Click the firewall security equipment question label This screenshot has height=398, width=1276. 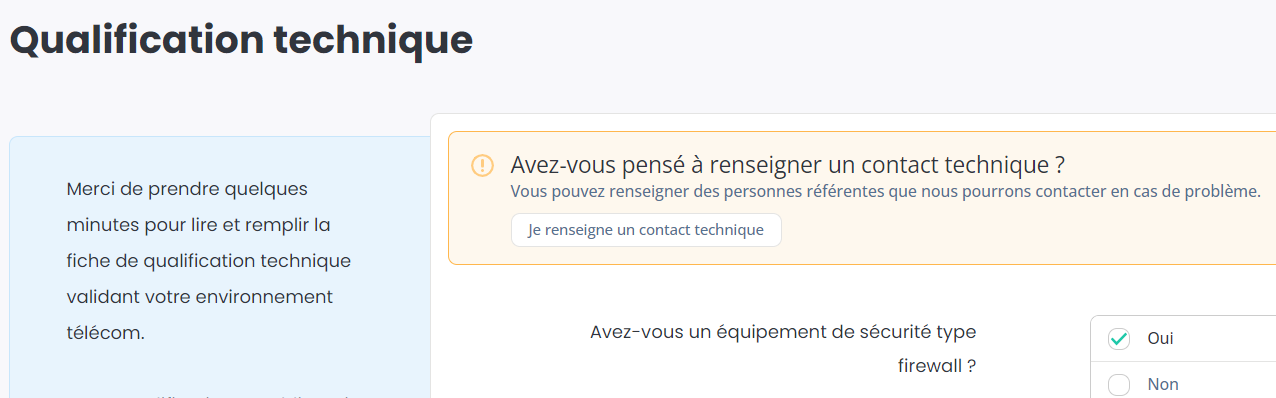point(783,349)
